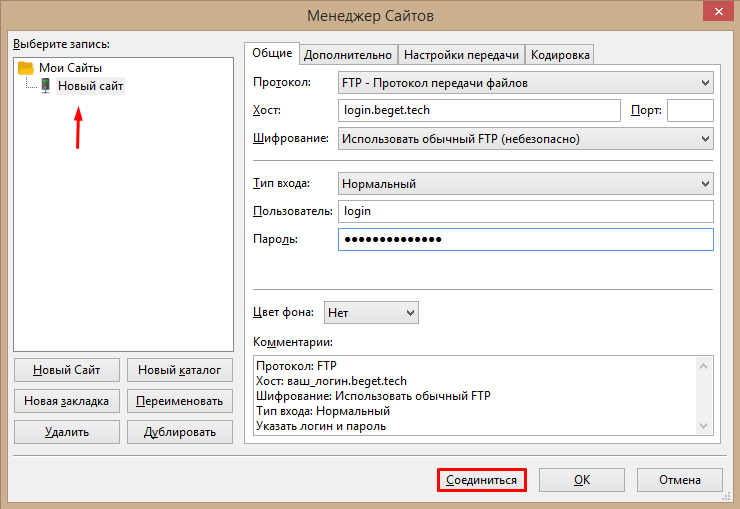Switch to the Кодировка tab
This screenshot has height=509, width=740.
point(560,55)
